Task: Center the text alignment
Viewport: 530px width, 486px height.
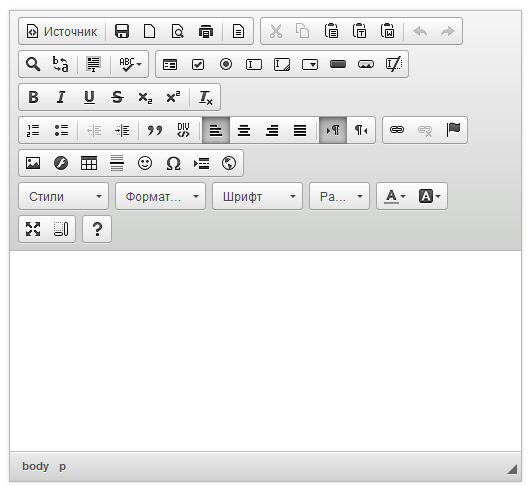Action: (x=244, y=130)
